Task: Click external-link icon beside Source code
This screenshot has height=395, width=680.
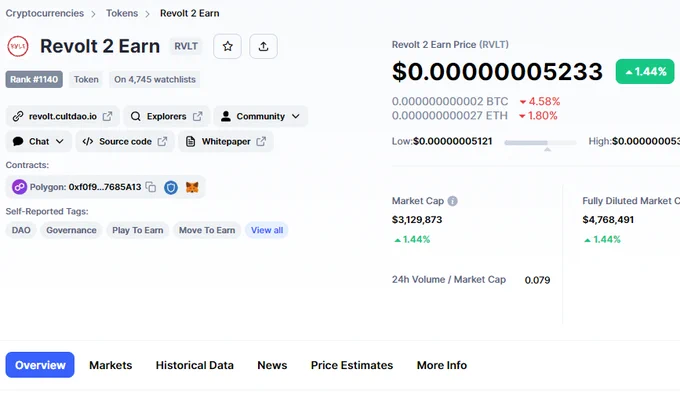Action: 162,141
